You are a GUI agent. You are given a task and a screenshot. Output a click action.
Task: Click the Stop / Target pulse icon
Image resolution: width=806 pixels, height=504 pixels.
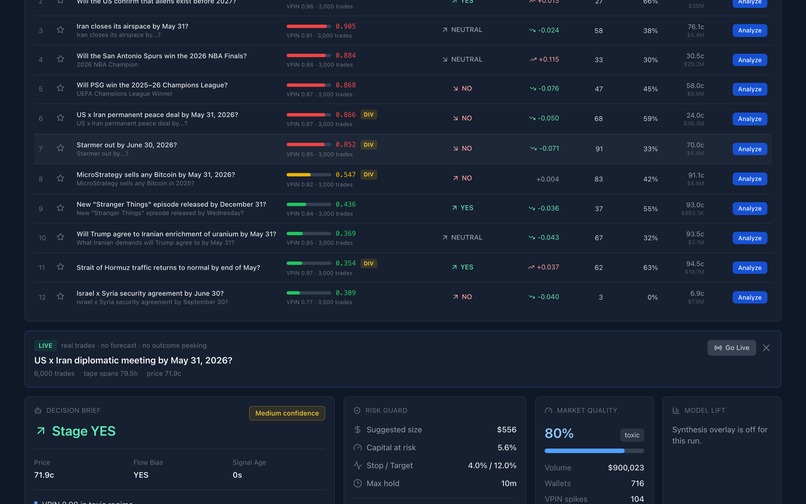pos(357,465)
